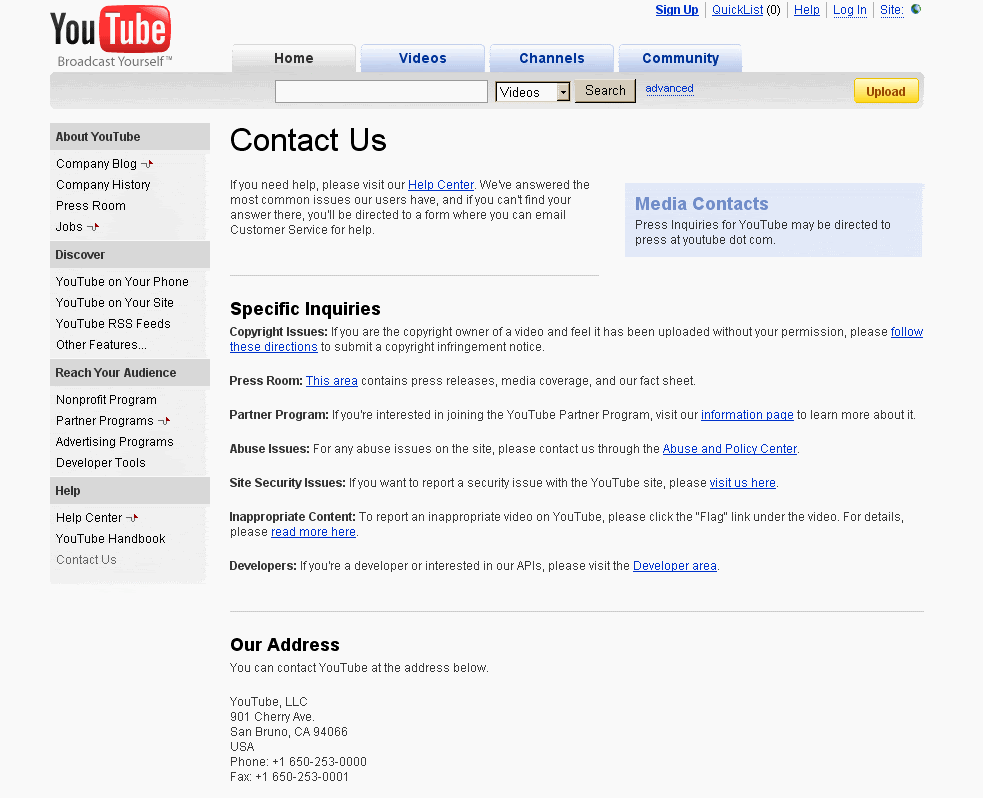Open the Videos search type dropdown

tap(563, 92)
